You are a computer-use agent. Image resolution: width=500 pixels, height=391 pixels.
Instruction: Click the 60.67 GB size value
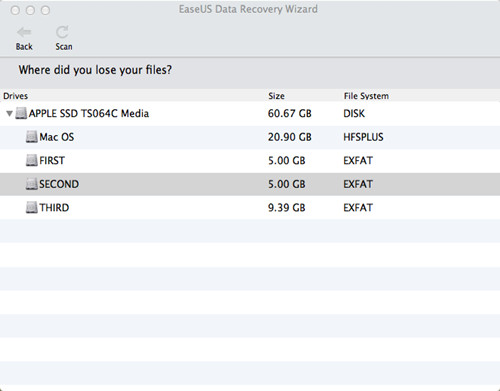coord(289,114)
